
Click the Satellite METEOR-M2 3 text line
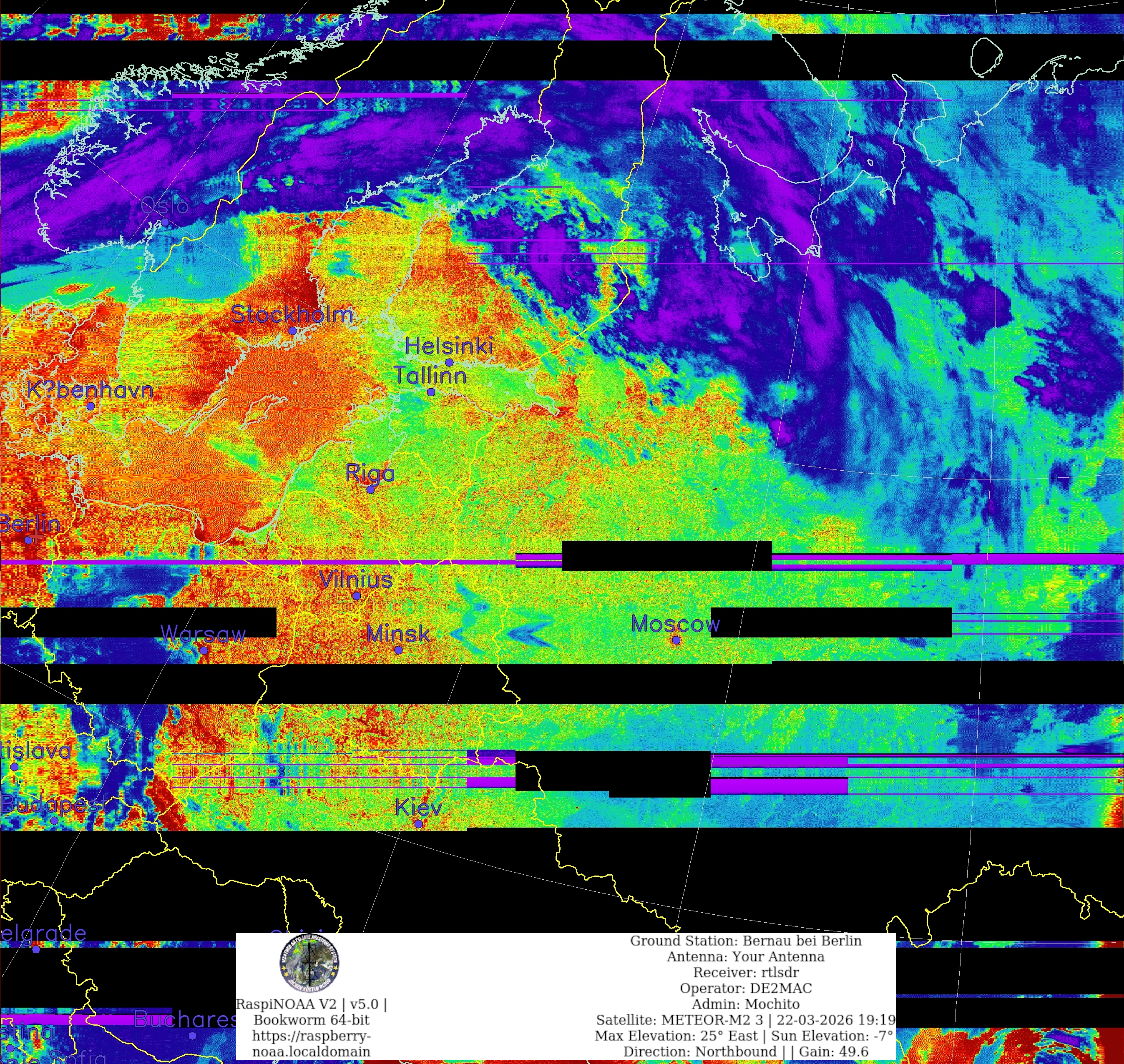coord(746,1020)
